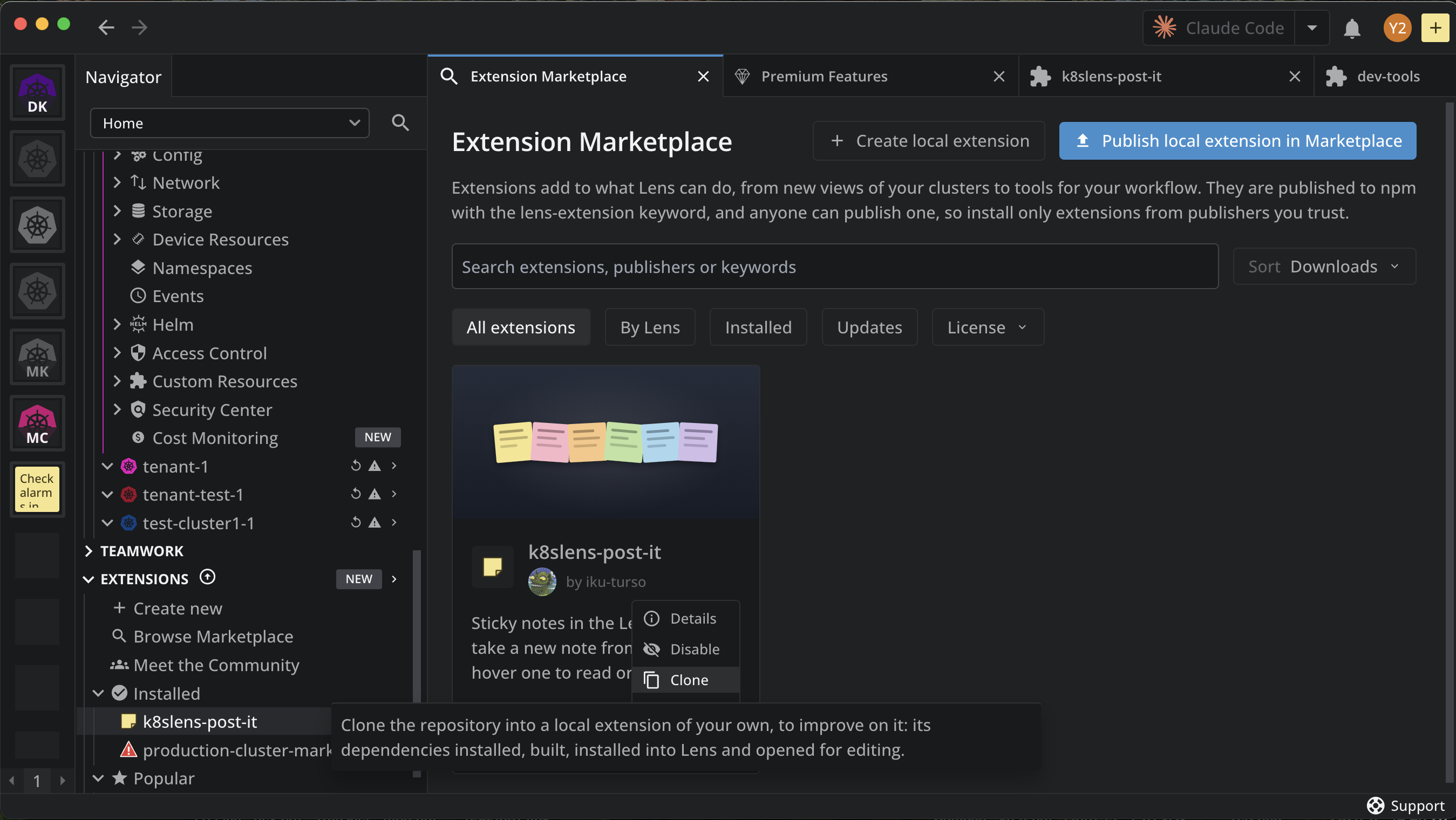Click the refresh icon for test-cluster1-1
1456x820 pixels.
[x=356, y=523]
